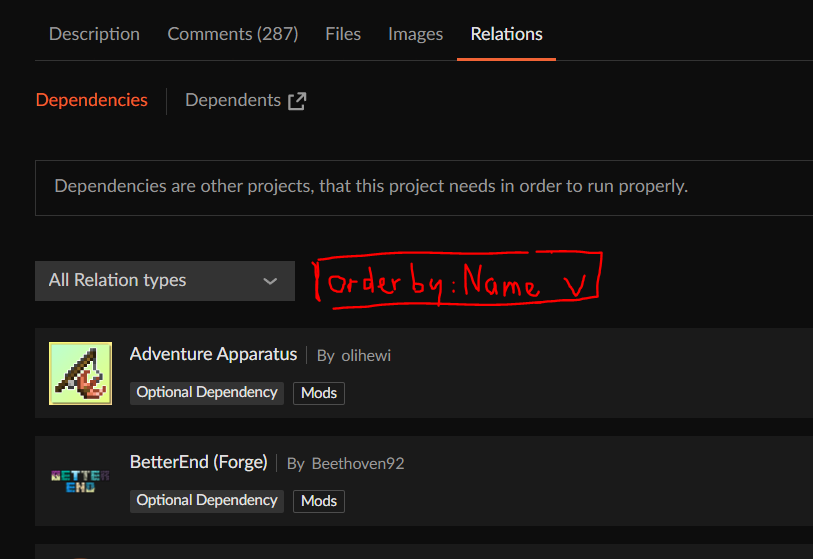Screen dimensions: 813x559
Task: Click Optional Dependency tag under BetterEnd
Action: pyautogui.click(x=207, y=500)
